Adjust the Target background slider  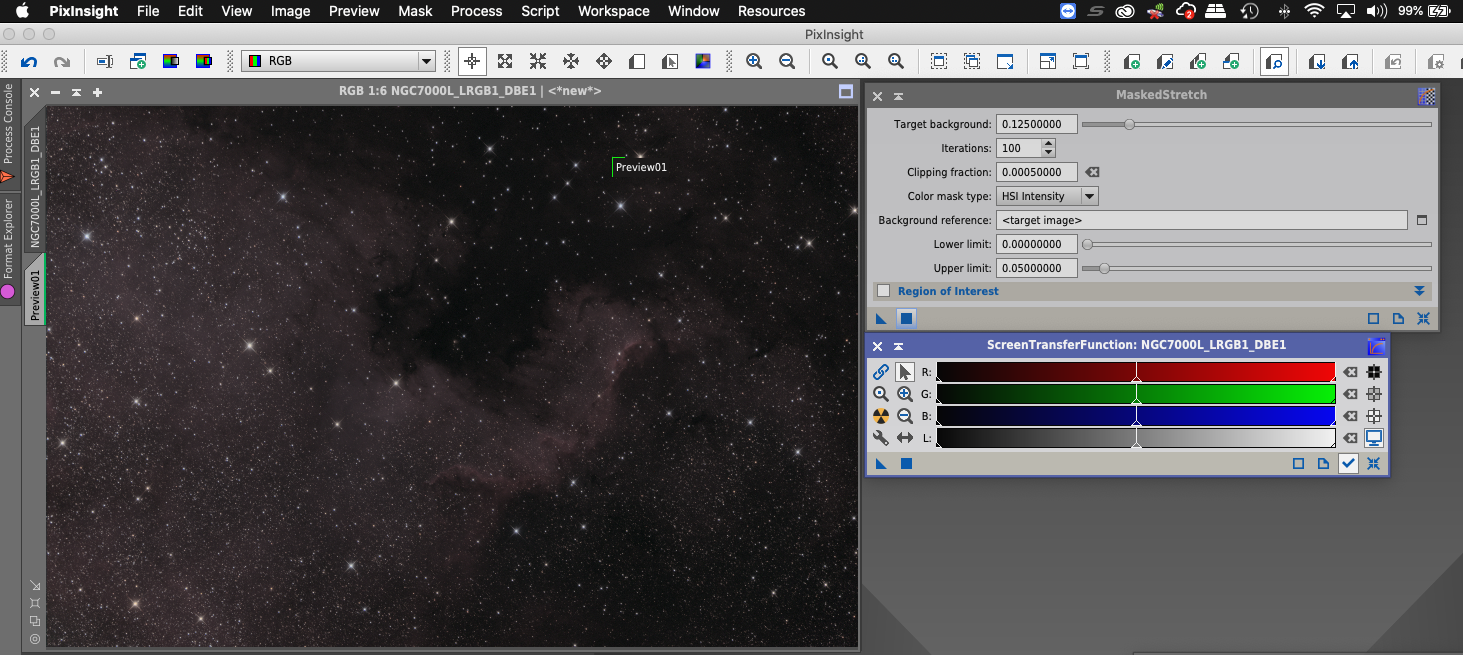[x=1129, y=125]
